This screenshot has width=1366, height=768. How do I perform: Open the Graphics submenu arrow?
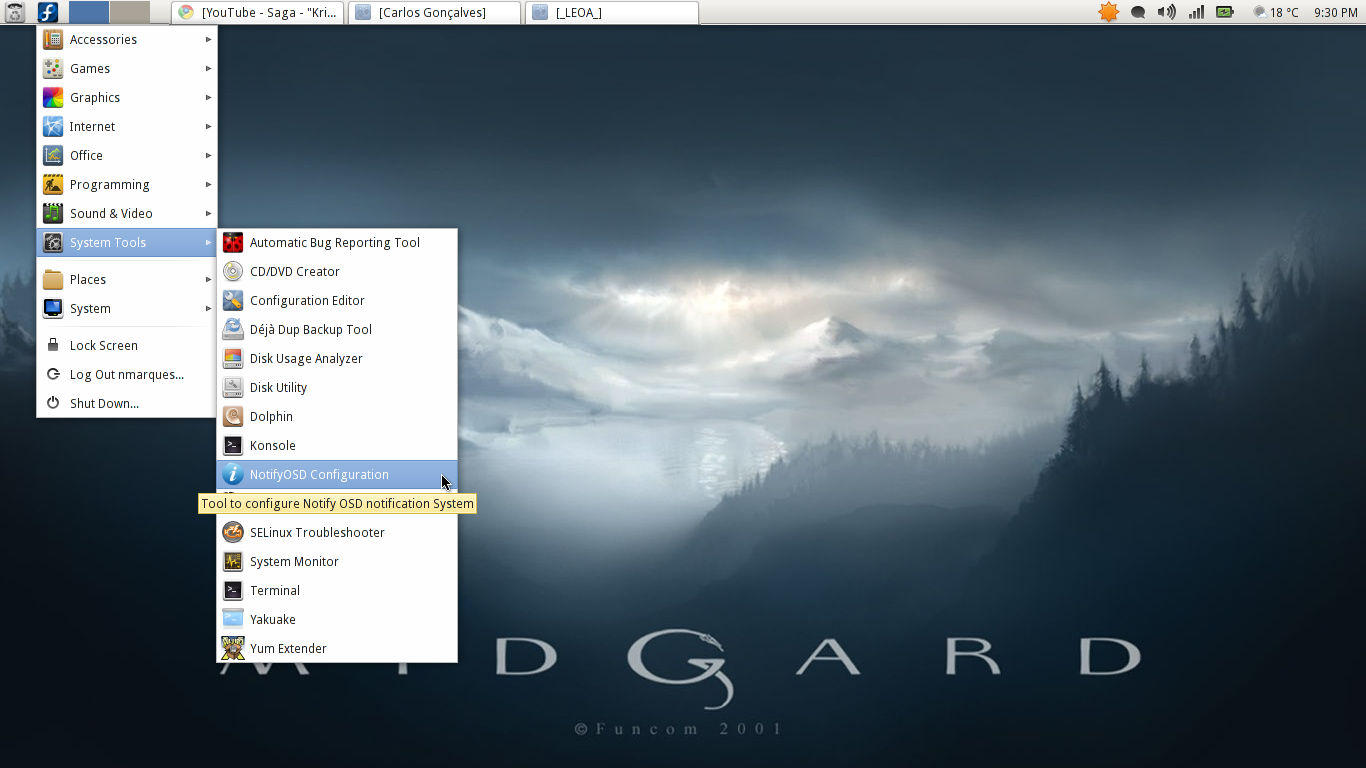[209, 98]
